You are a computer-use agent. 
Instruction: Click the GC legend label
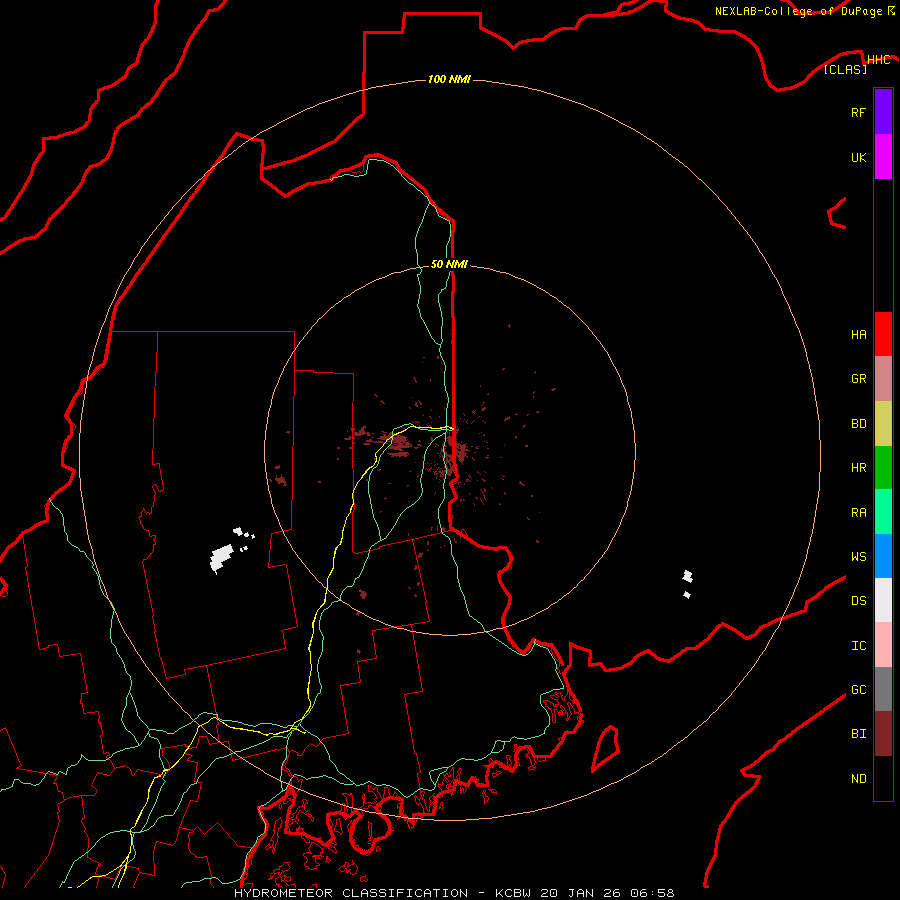[x=858, y=690]
